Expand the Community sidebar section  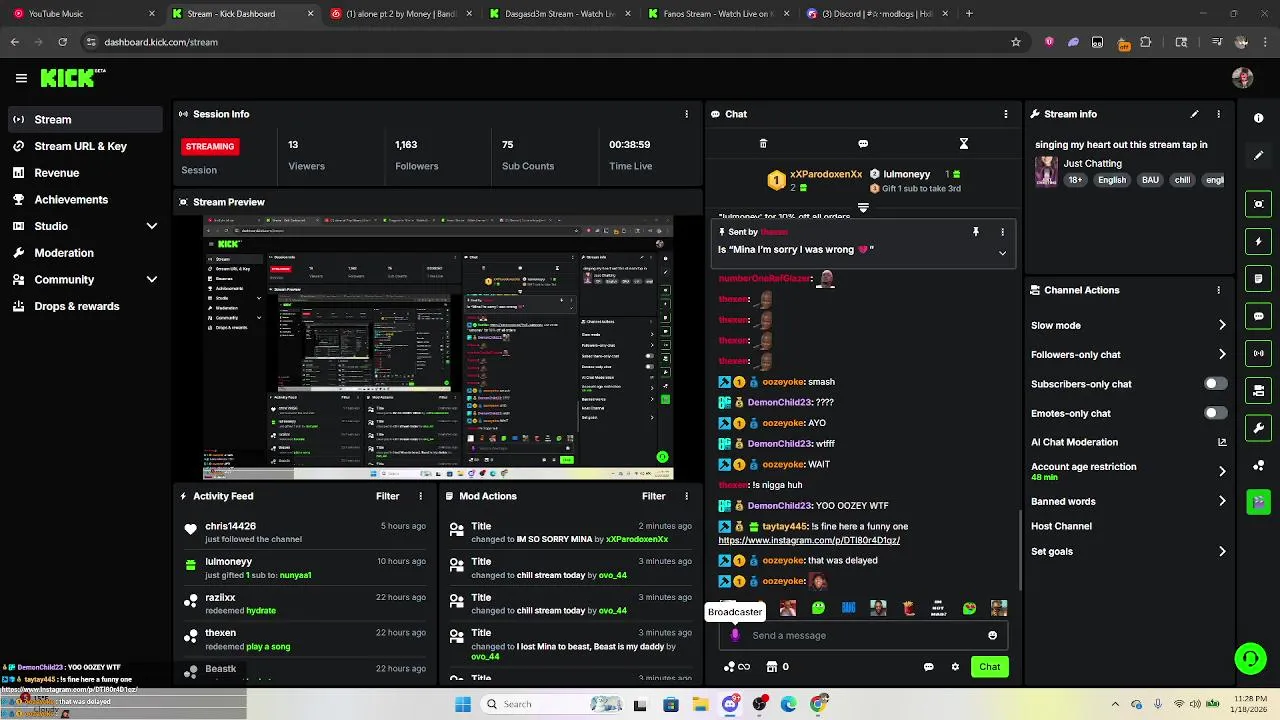tap(152, 280)
